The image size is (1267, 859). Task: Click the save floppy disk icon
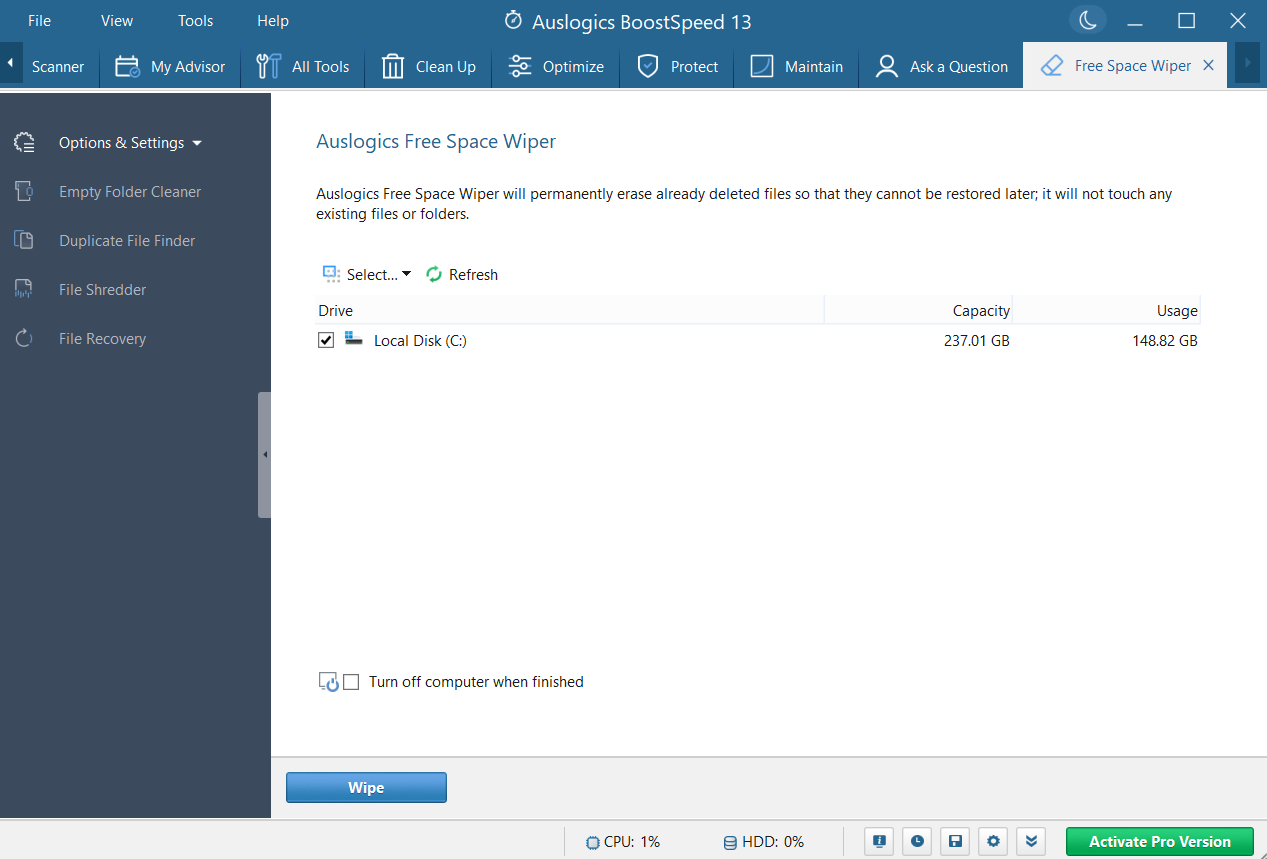tap(955, 841)
